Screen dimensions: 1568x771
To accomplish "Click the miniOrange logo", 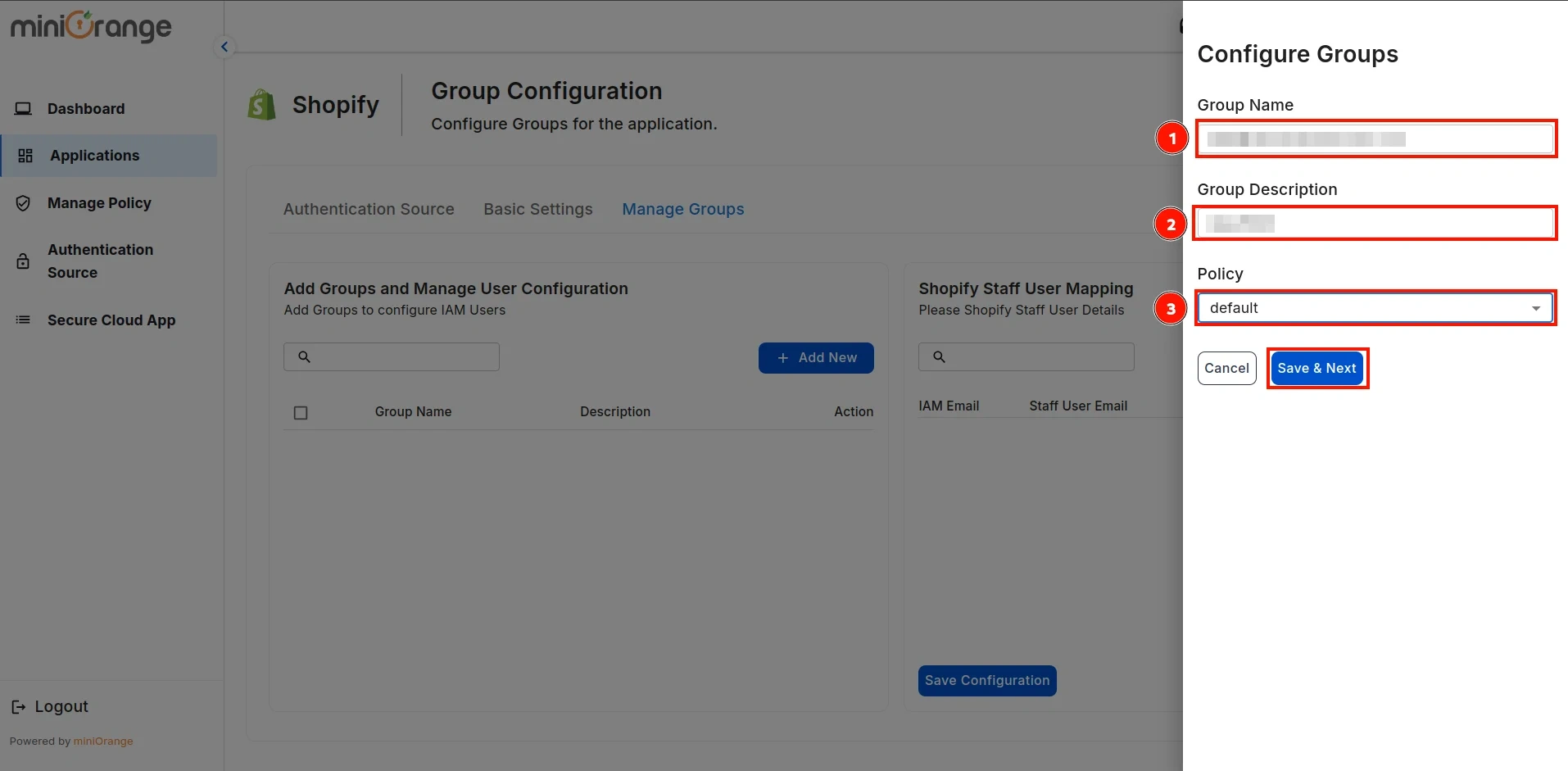I will click(x=90, y=27).
